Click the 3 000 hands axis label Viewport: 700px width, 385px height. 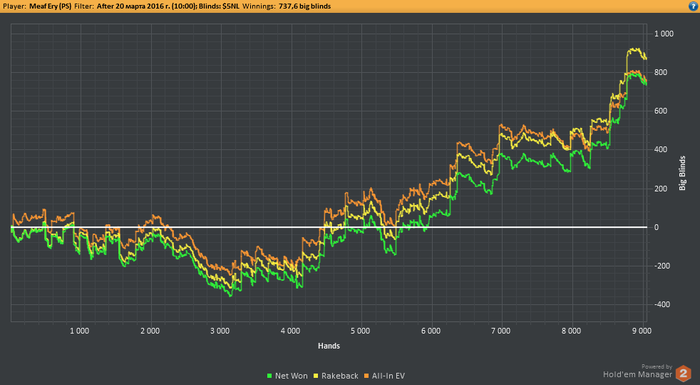click(x=220, y=331)
